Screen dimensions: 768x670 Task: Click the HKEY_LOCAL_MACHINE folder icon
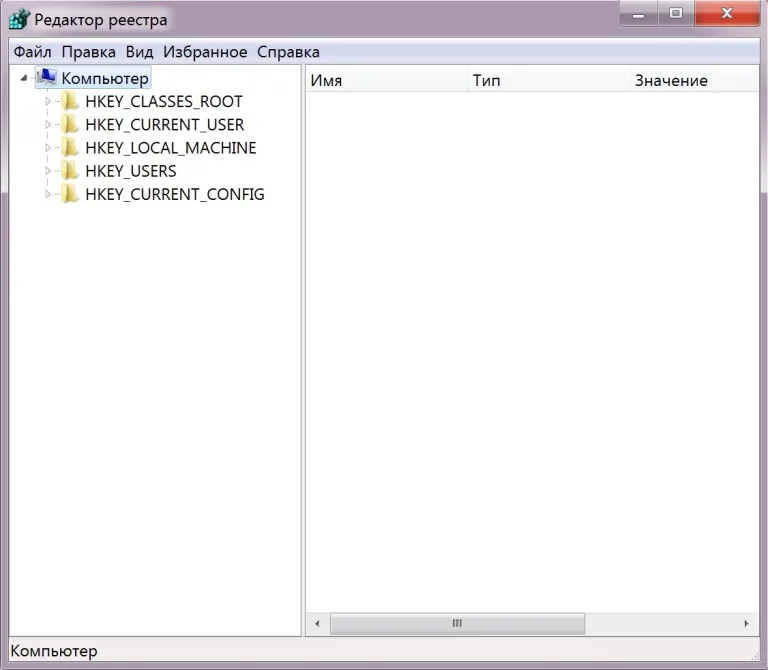70,147
